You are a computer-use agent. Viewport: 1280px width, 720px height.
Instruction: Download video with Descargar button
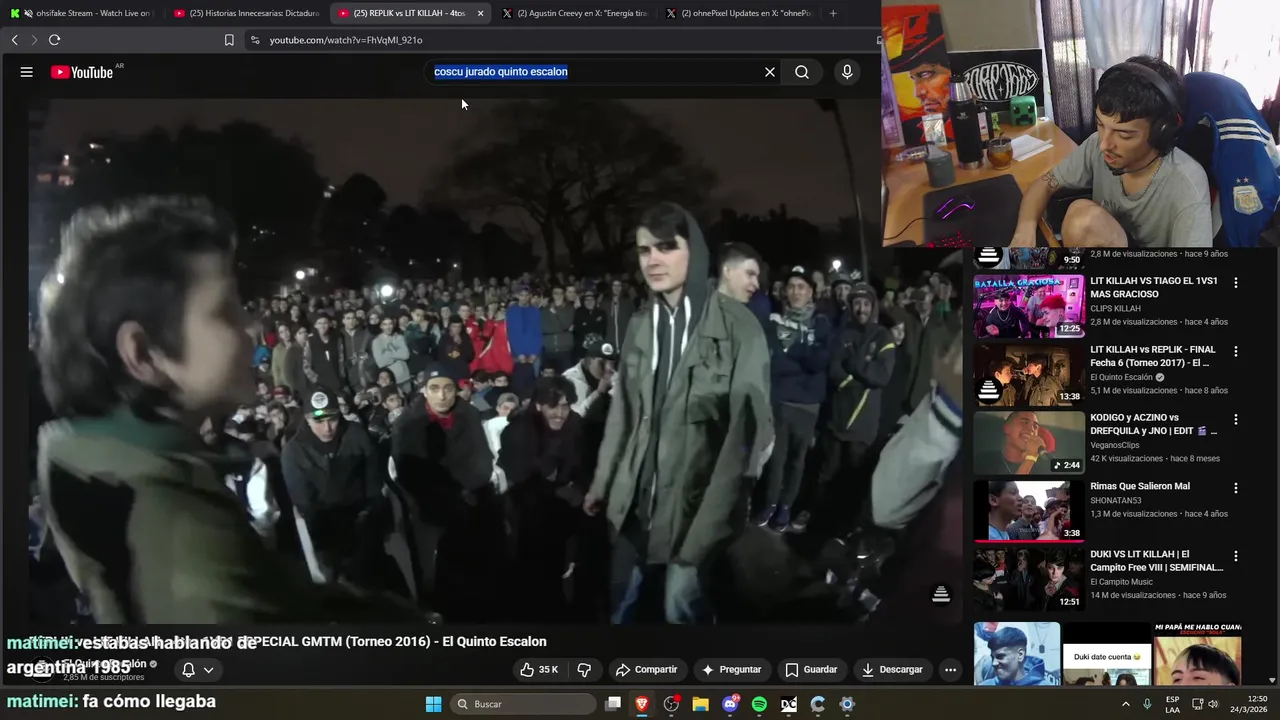[892, 670]
